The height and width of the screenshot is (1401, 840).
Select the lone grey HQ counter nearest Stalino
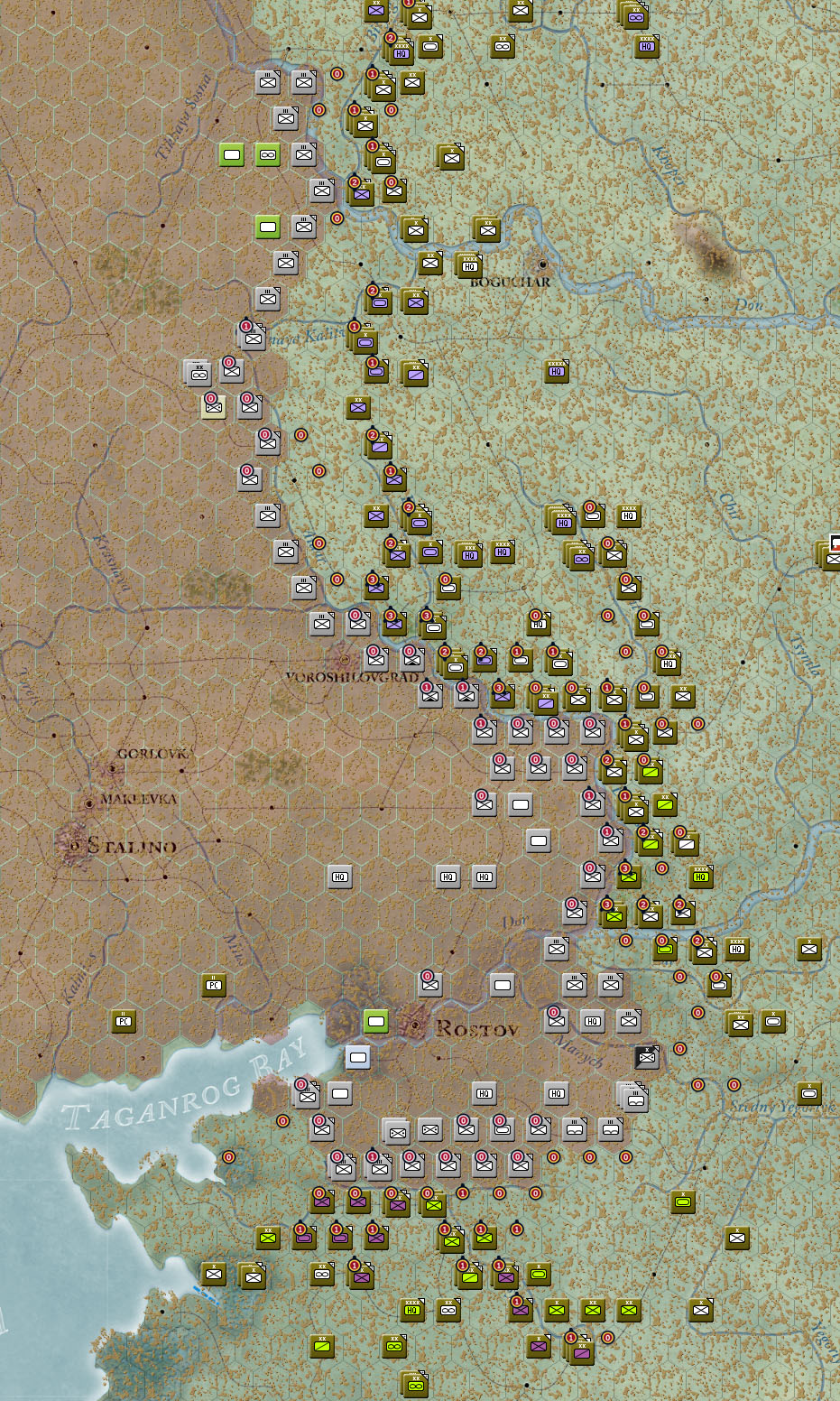coord(340,877)
